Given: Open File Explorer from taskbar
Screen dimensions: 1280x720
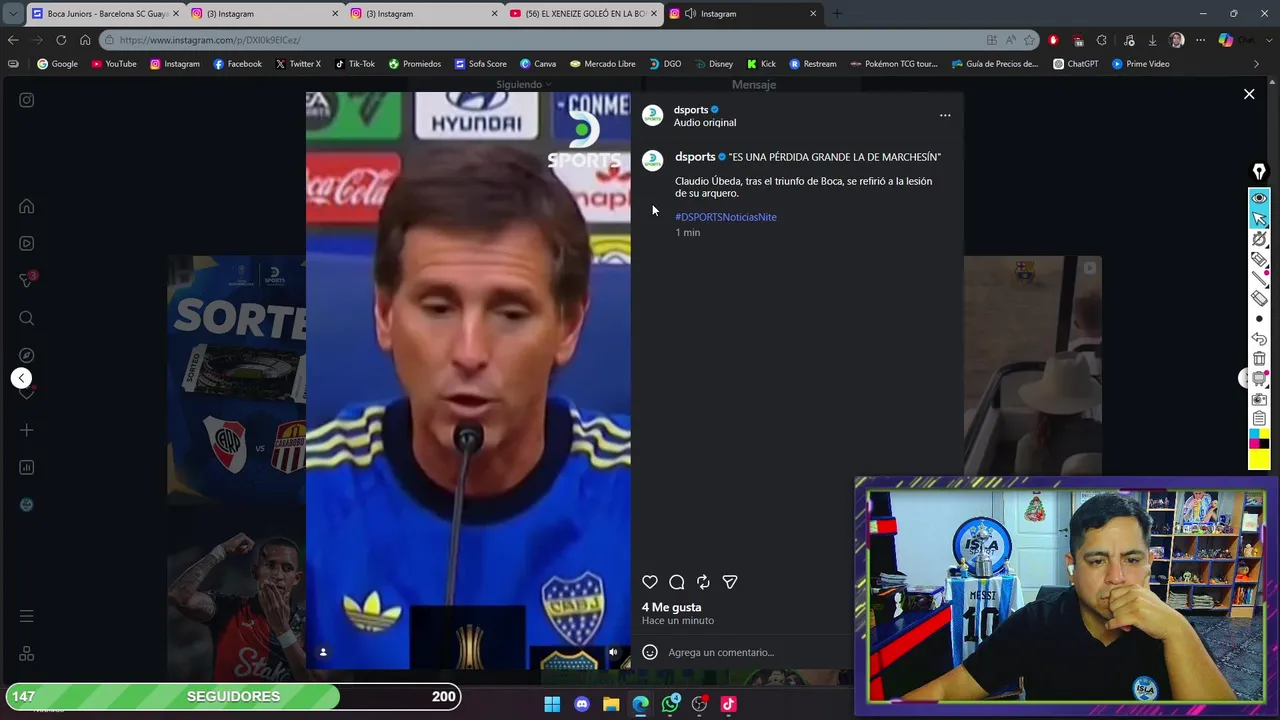Looking at the screenshot, I should (x=611, y=704).
